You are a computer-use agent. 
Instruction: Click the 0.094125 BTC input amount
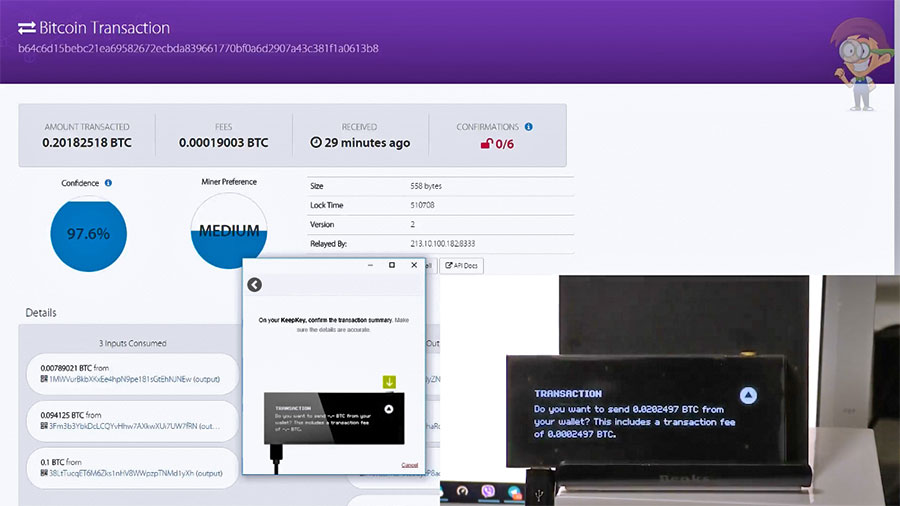tap(62, 415)
